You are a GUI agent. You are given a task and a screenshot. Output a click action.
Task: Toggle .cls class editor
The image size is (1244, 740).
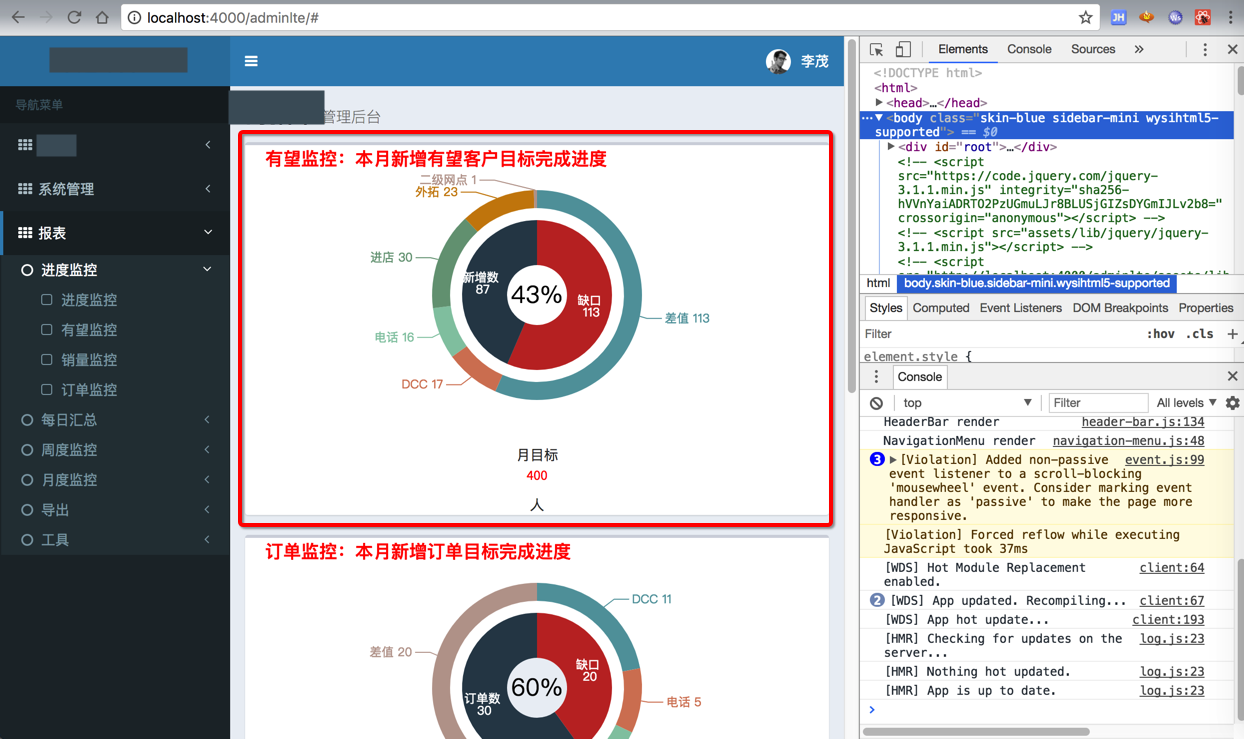[x=1200, y=334]
